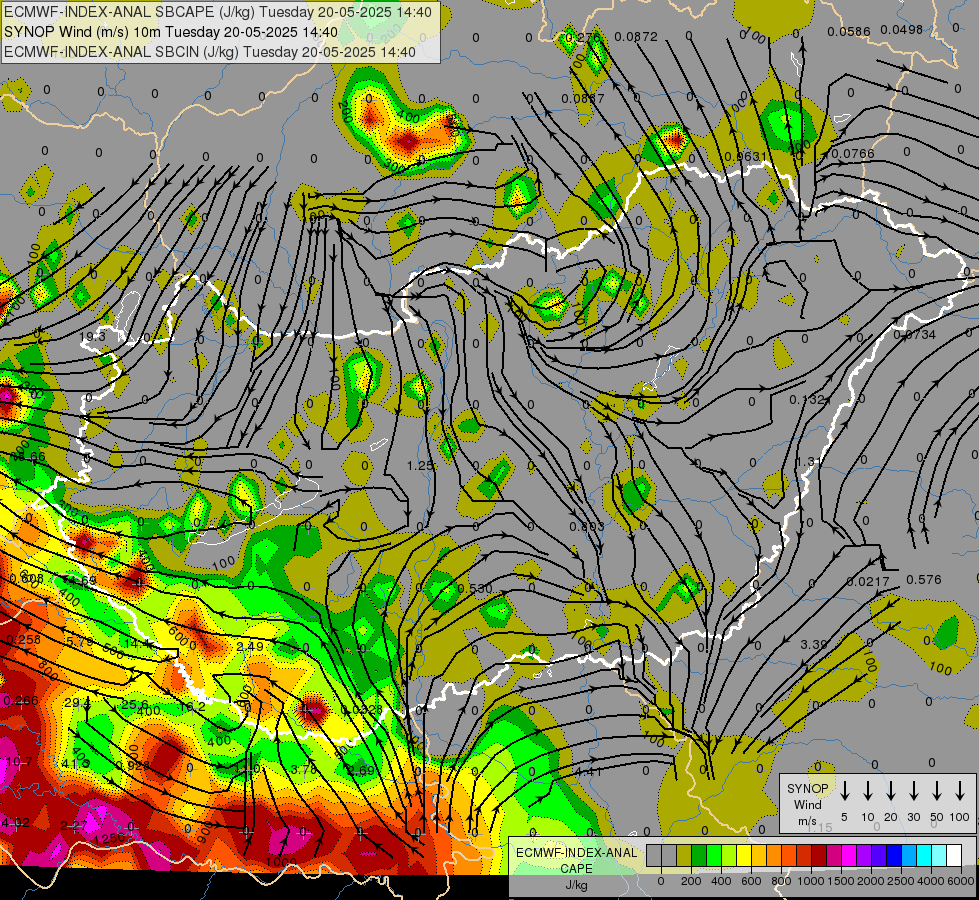Screen dimensions: 979x900
Task: Click the 200 tick label on CAPE scale
Action: click(691, 881)
